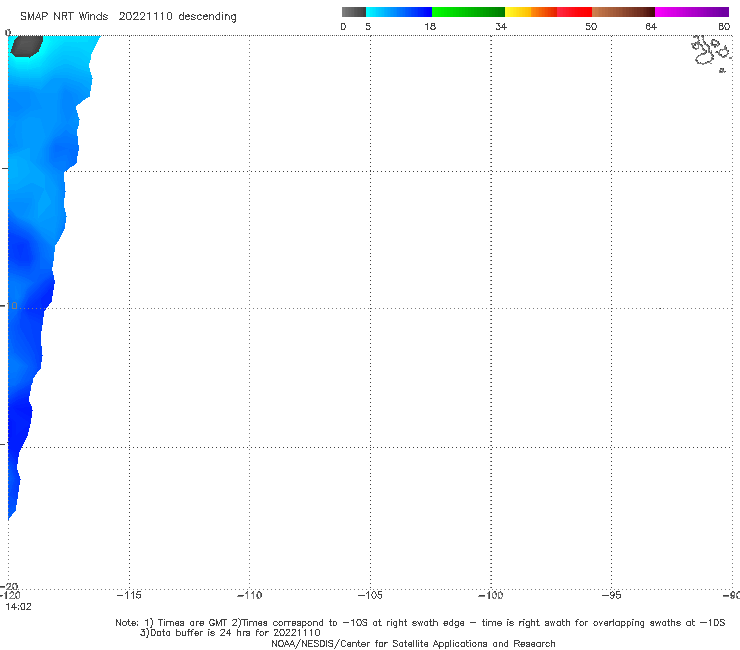Click the color bar label '5'

[x=368, y=26]
